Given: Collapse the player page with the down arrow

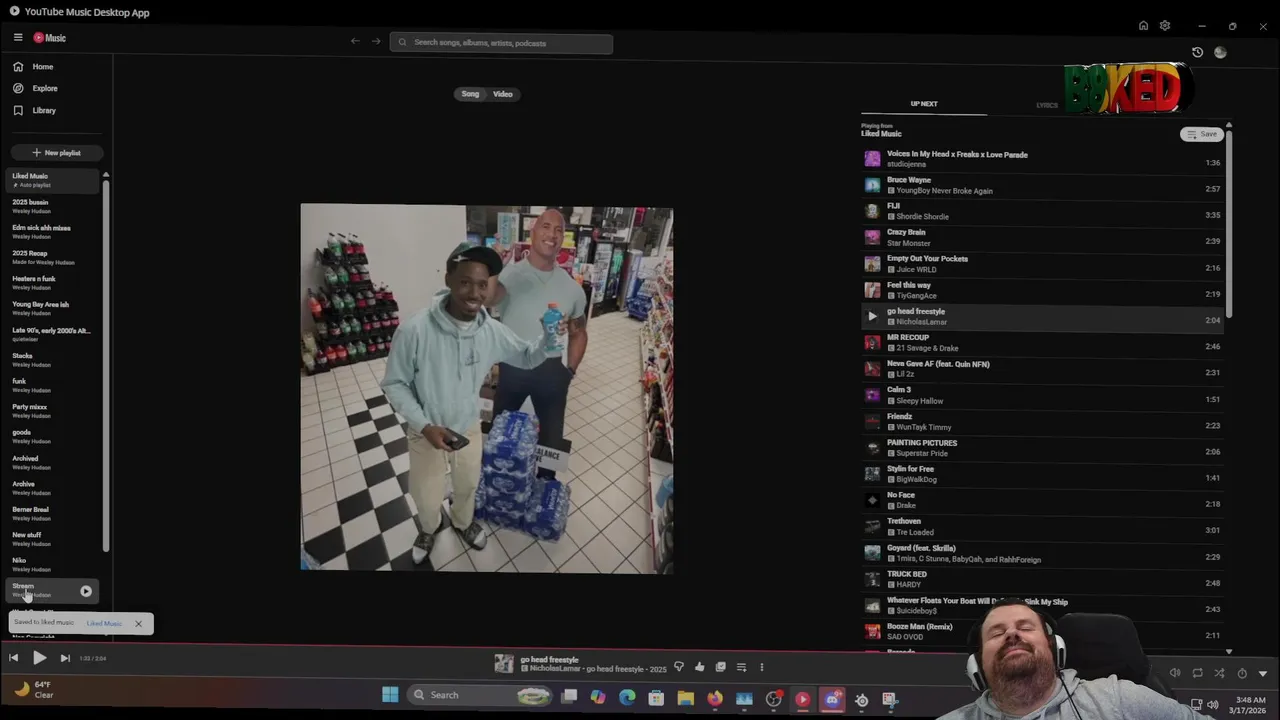Looking at the screenshot, I should coord(1263,673).
